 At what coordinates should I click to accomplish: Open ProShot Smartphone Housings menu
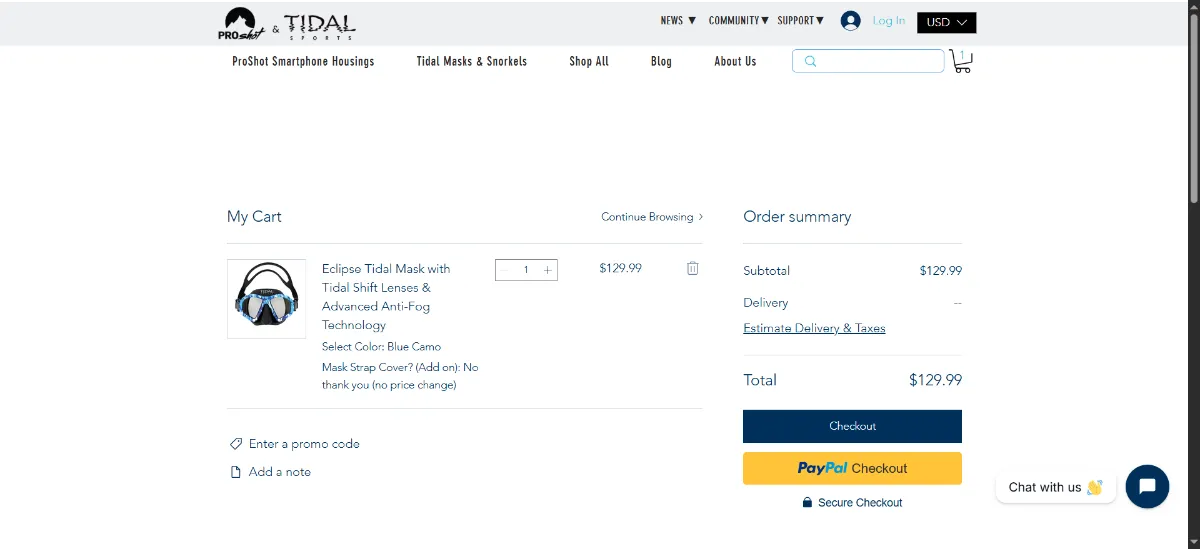(x=303, y=61)
